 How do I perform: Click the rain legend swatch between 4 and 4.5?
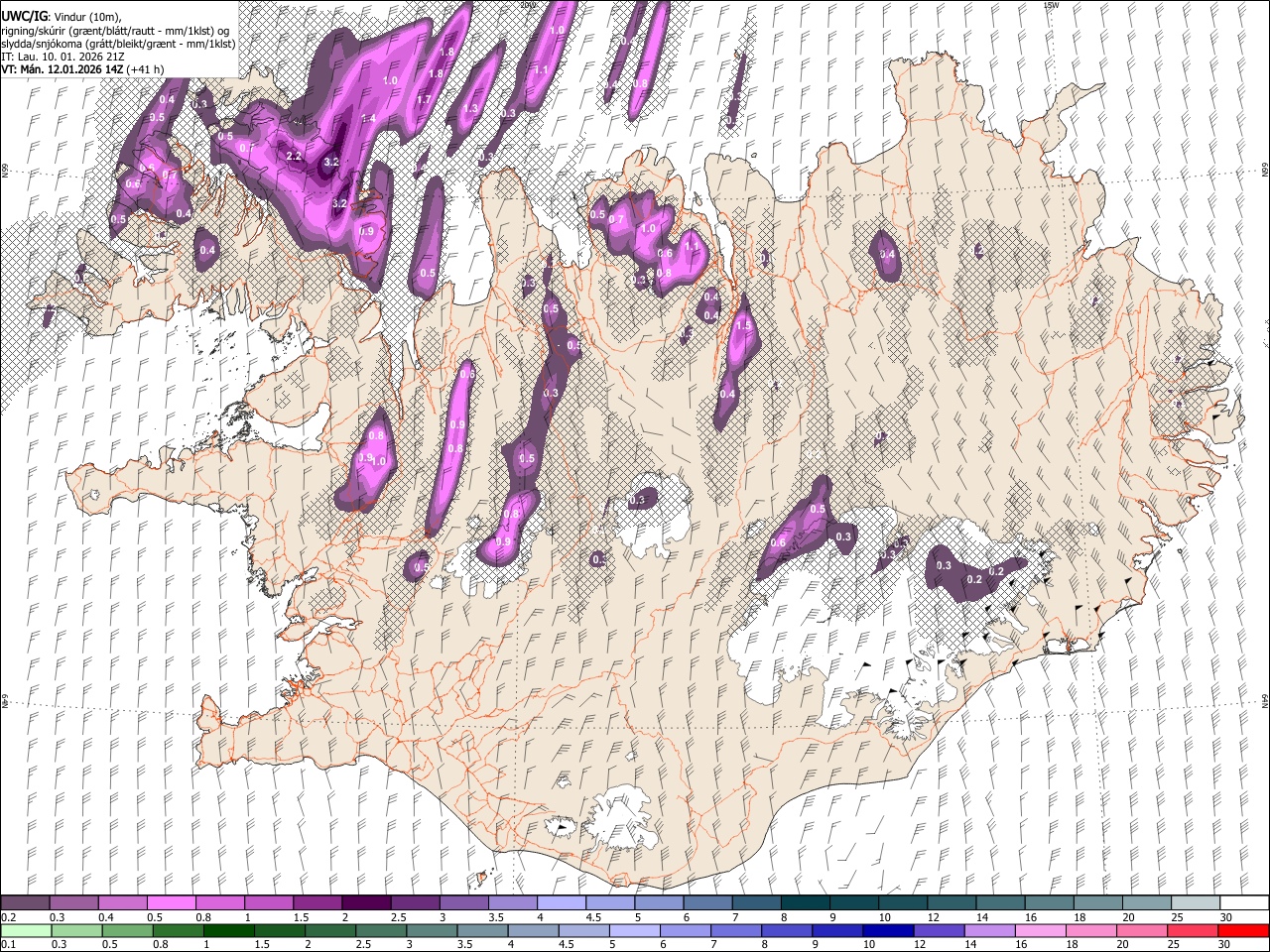pyautogui.click(x=534, y=930)
